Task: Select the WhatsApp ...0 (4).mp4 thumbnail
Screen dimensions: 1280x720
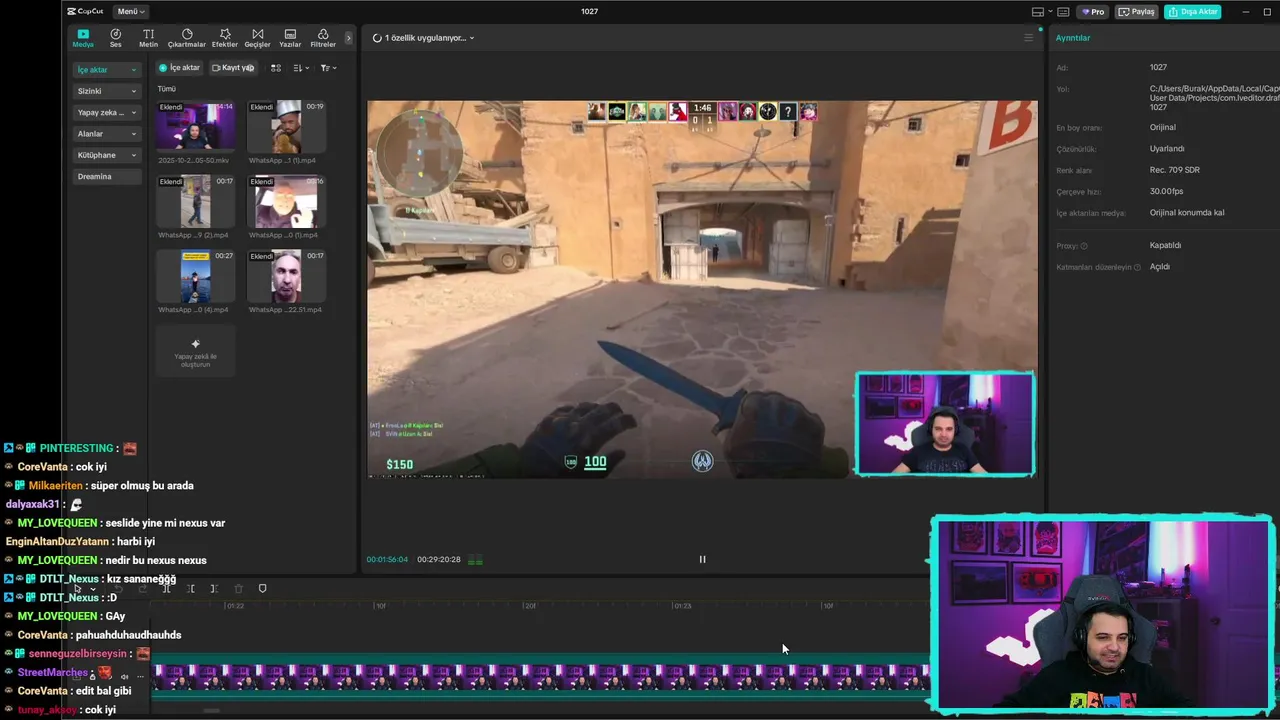Action: (196, 276)
